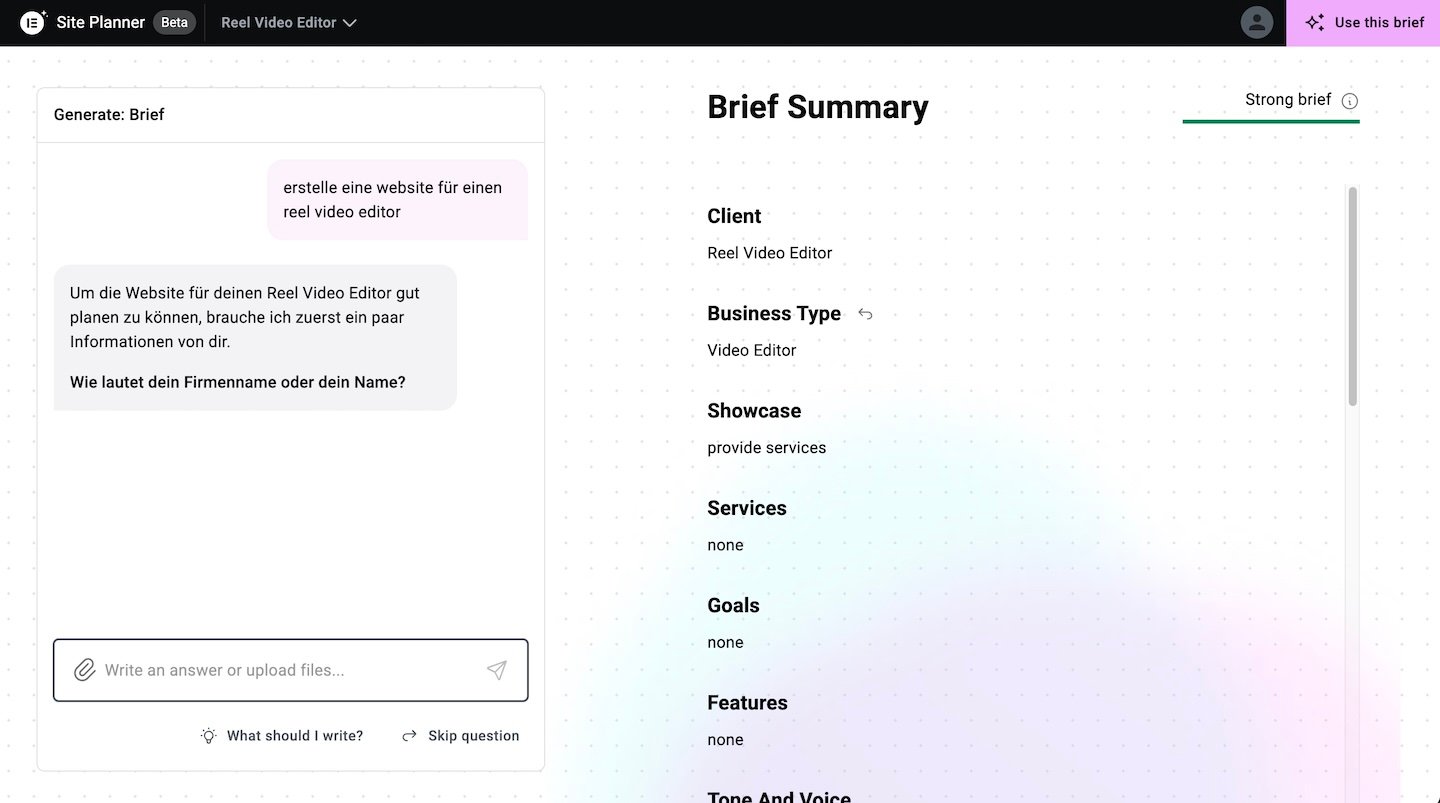1440x803 pixels.
Task: Click the Site Planner title link
Action: pyautogui.click(x=100, y=22)
